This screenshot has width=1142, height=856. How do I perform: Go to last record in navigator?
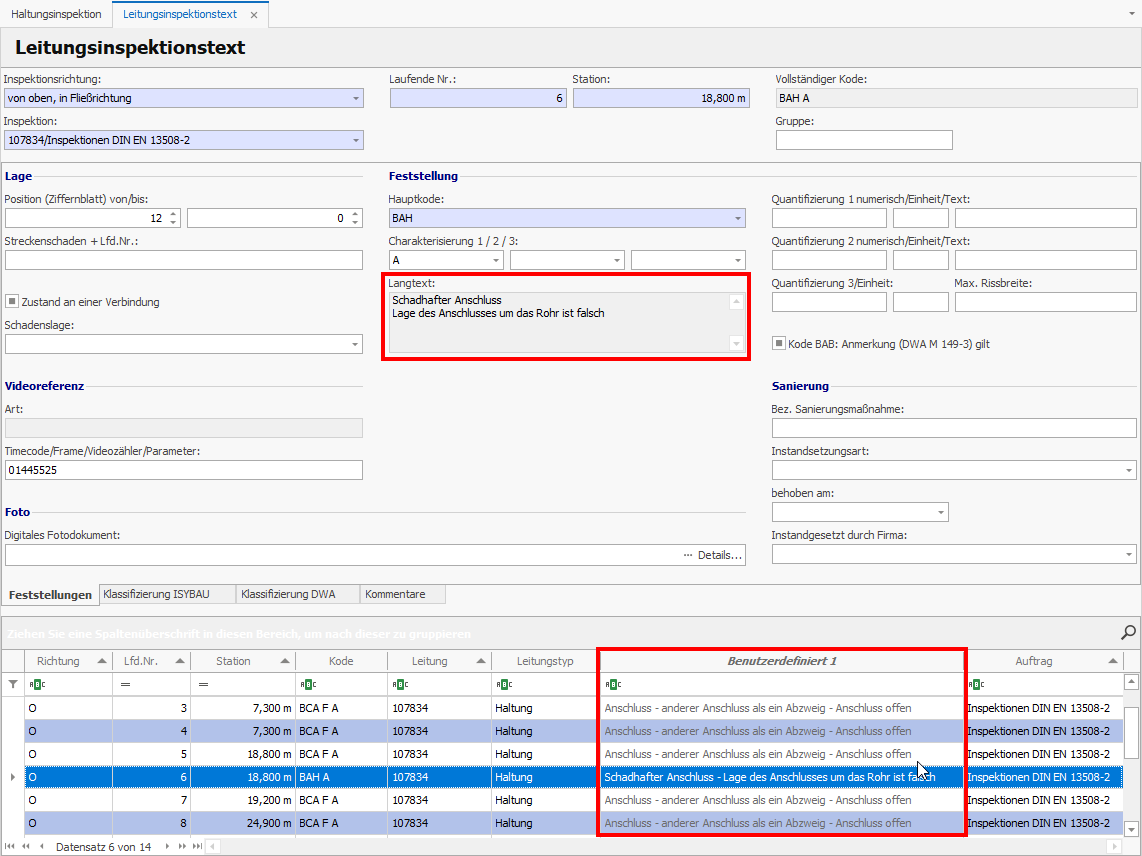coord(196,847)
